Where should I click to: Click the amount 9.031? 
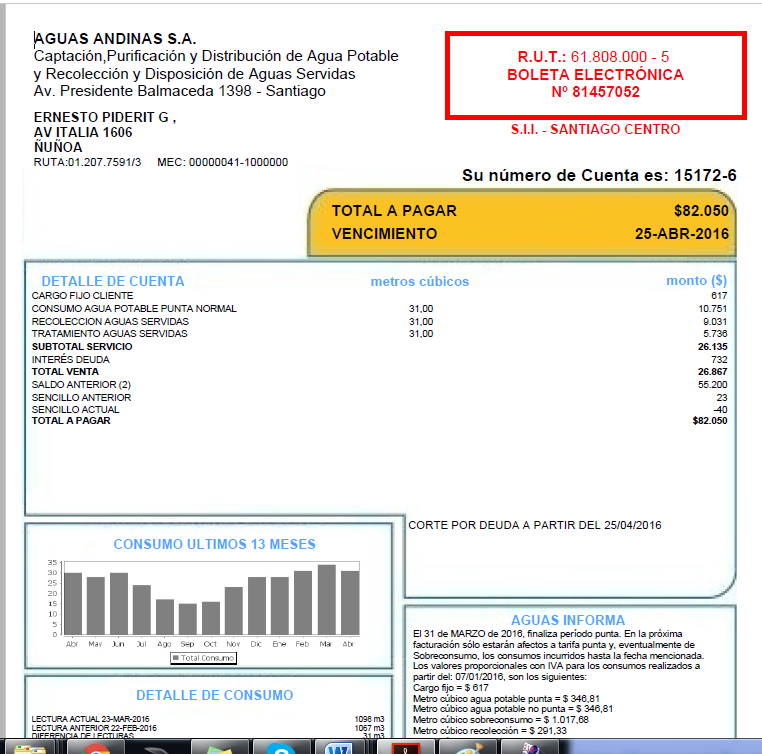[715, 322]
